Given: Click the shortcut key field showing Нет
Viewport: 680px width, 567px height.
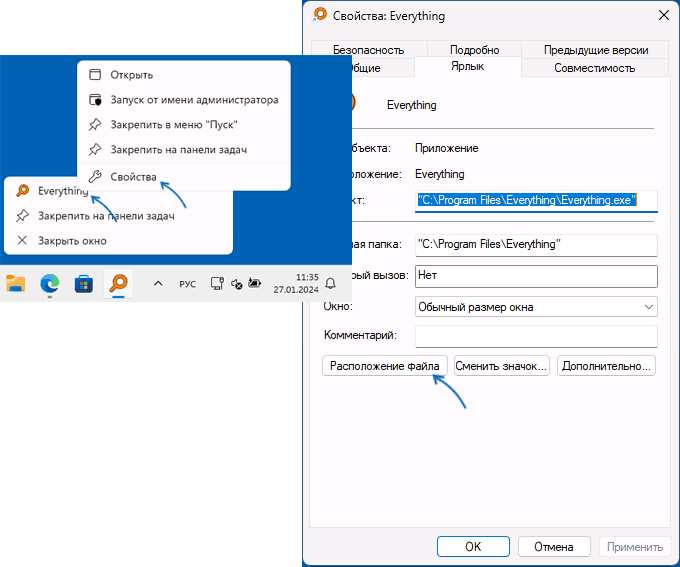Looking at the screenshot, I should click(x=536, y=276).
